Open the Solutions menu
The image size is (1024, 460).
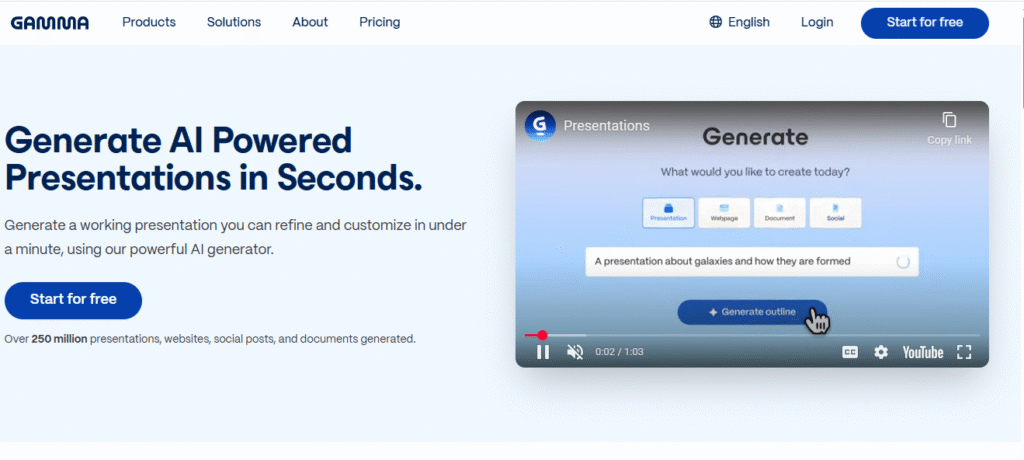[x=234, y=22]
